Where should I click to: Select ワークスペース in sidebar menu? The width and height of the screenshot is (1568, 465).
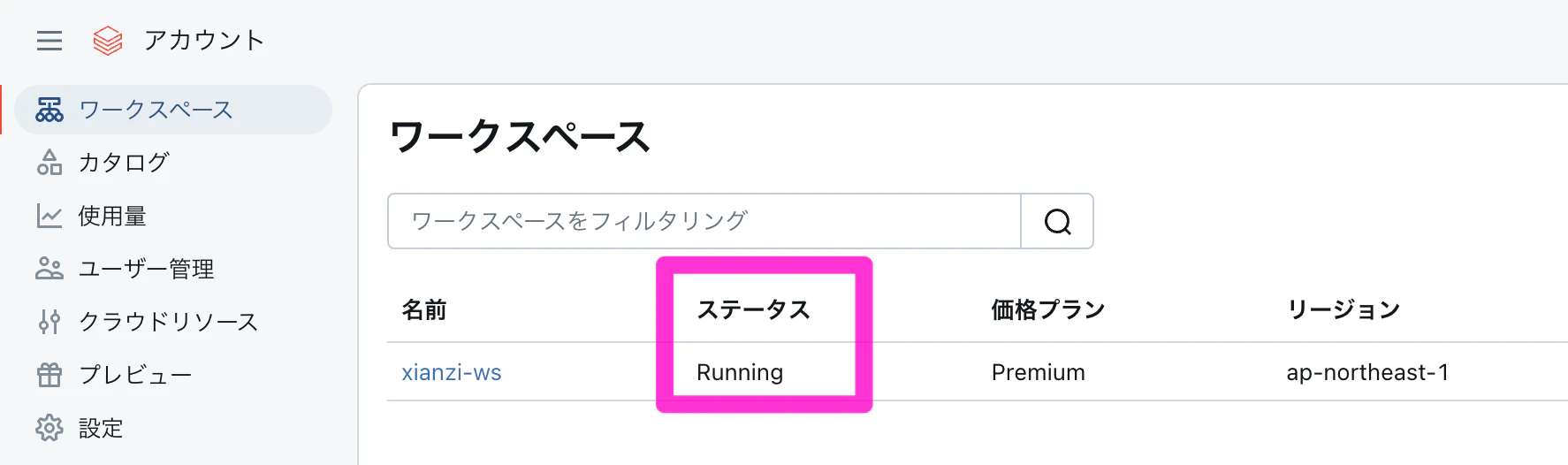coord(173,110)
